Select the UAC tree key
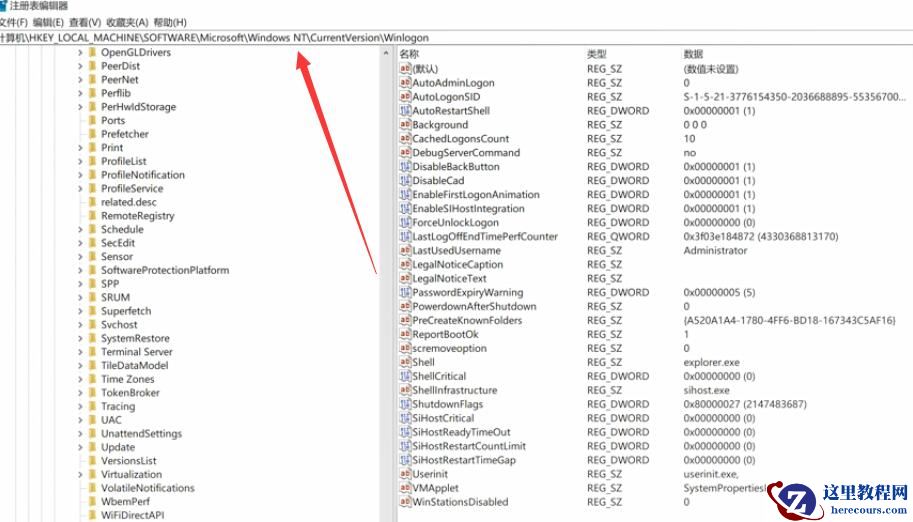 point(111,420)
